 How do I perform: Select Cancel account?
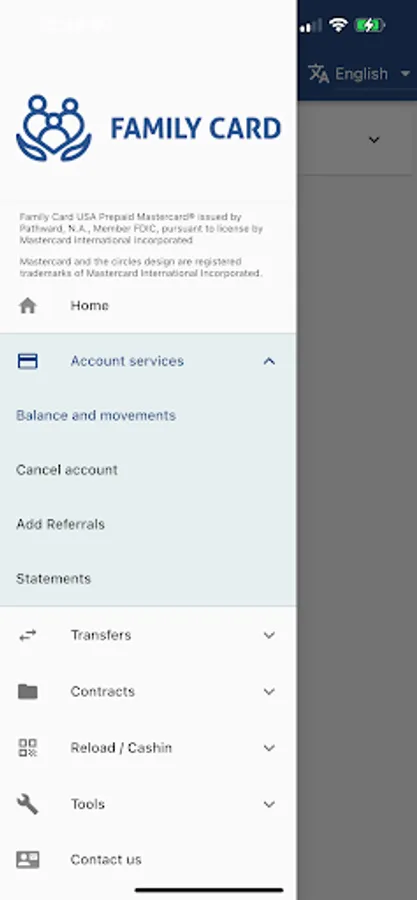67,470
